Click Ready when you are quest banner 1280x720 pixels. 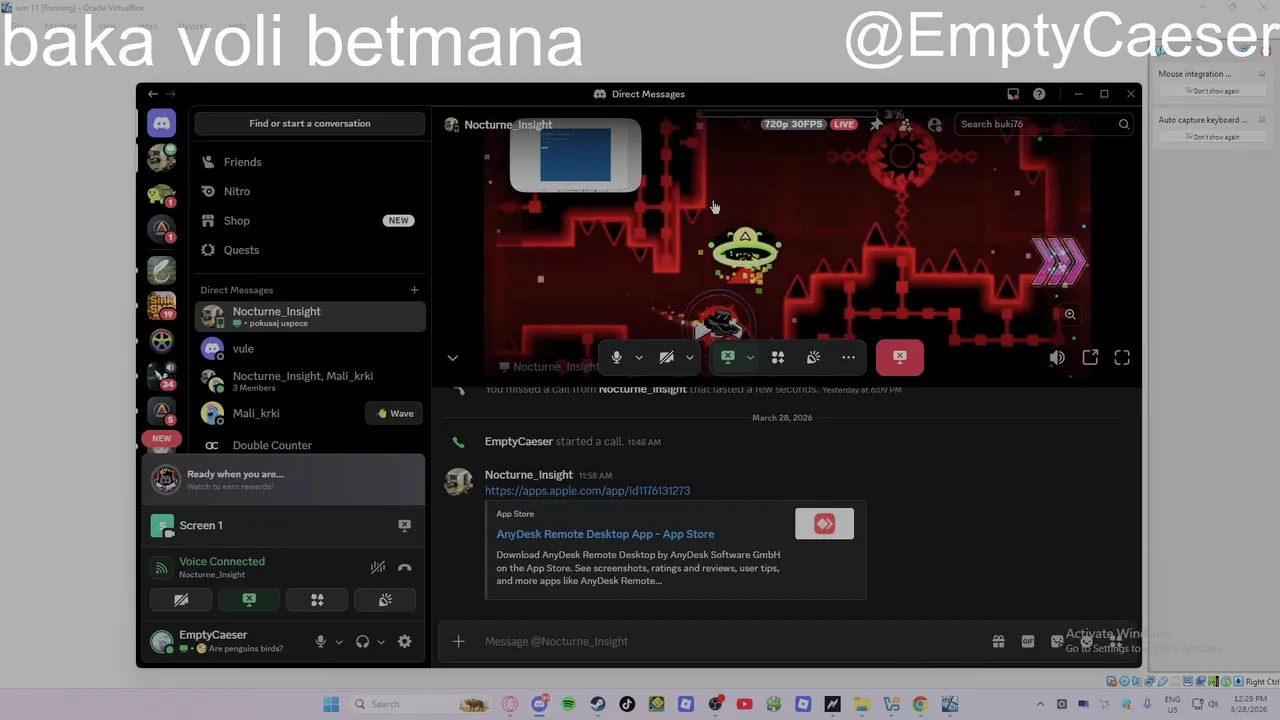(283, 480)
